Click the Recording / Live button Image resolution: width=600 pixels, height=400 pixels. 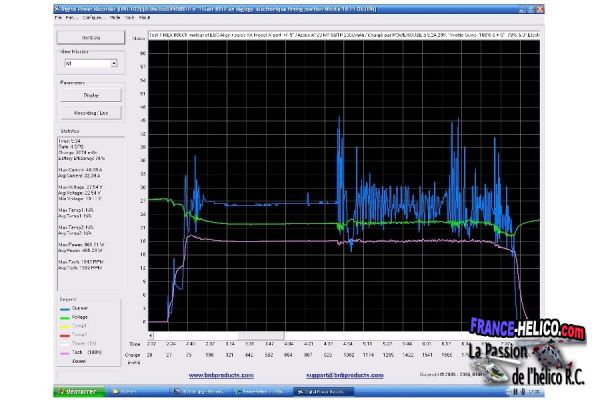click(x=91, y=114)
